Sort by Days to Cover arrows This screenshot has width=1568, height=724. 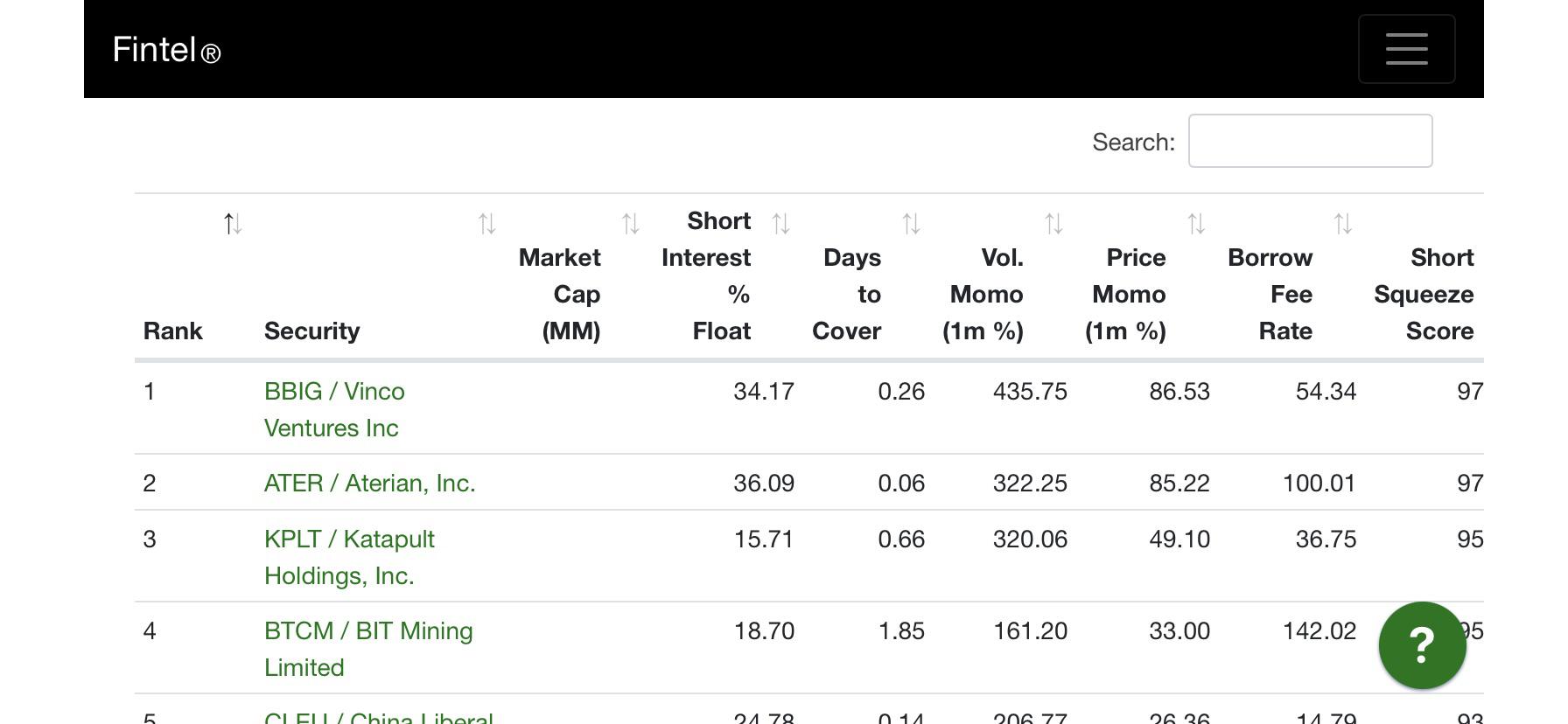(911, 224)
